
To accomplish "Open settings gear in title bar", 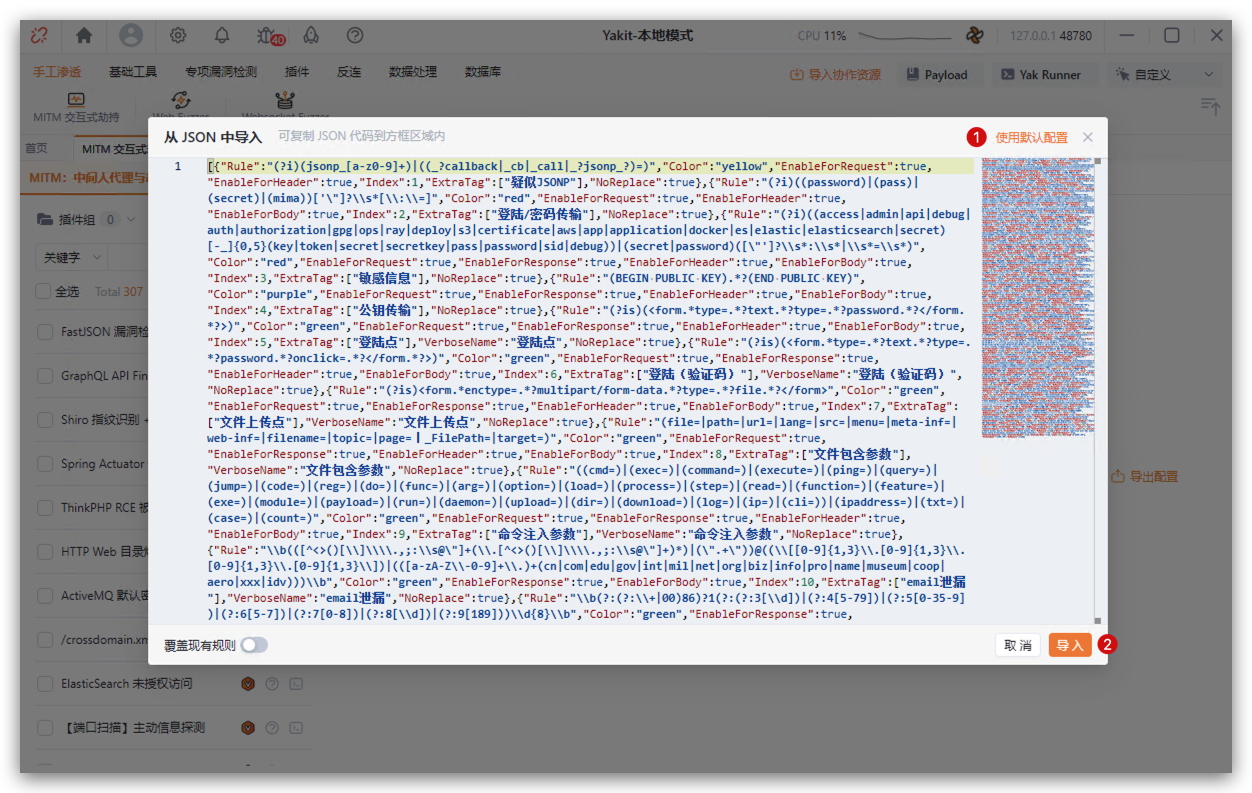I will pyautogui.click(x=178, y=35).
